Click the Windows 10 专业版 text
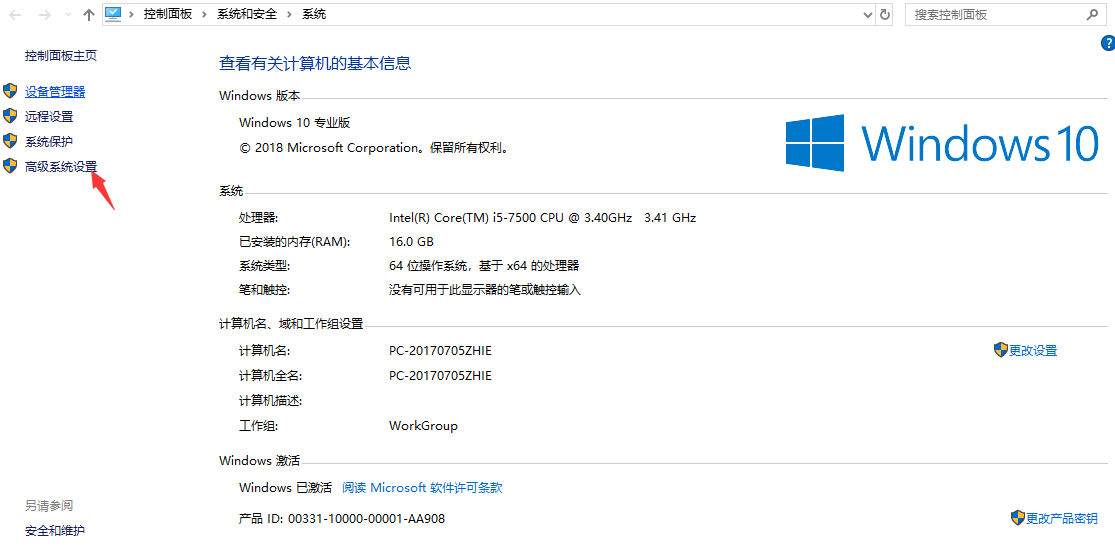The width and height of the screenshot is (1115, 548). 294,122
